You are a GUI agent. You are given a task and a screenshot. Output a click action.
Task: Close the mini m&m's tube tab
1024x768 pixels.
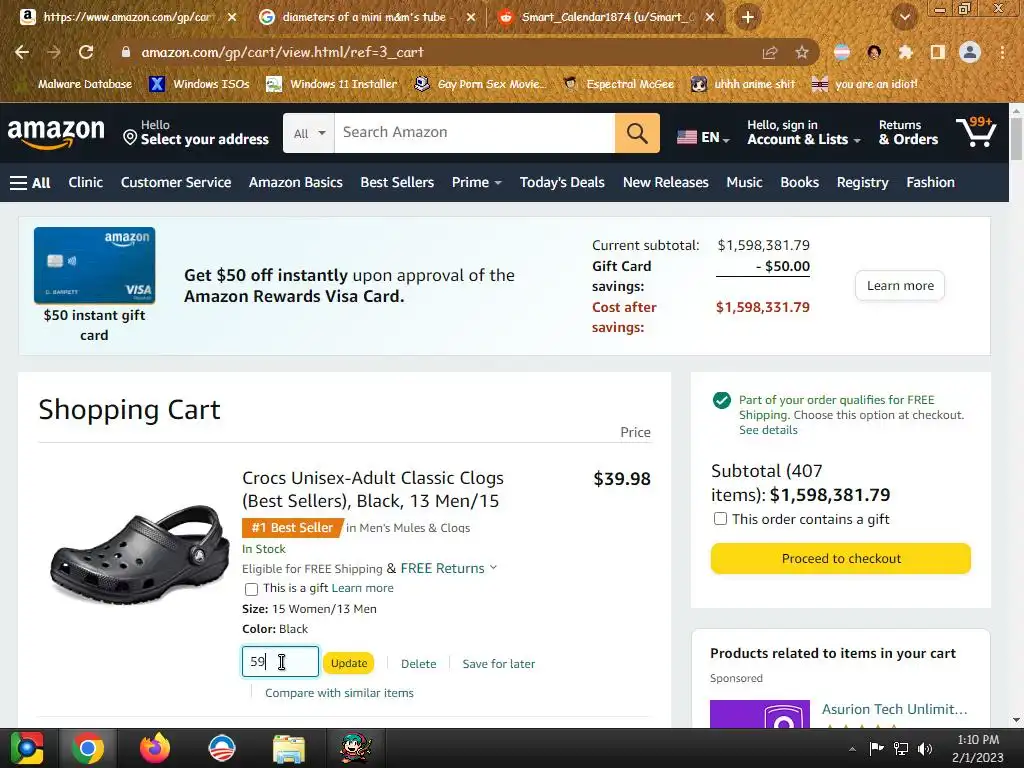coord(471,18)
